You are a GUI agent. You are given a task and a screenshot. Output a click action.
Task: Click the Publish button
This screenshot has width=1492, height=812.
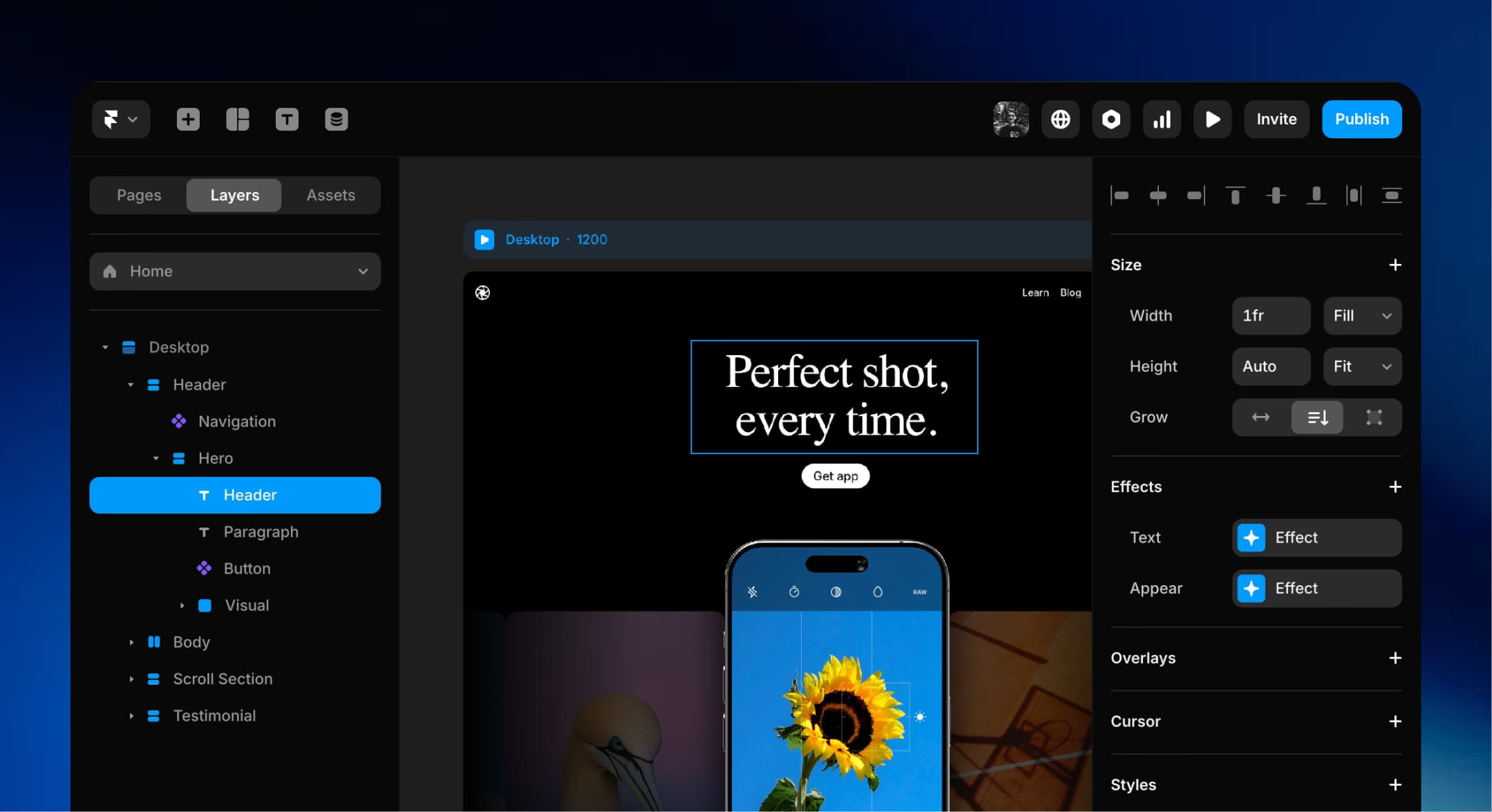1361,119
